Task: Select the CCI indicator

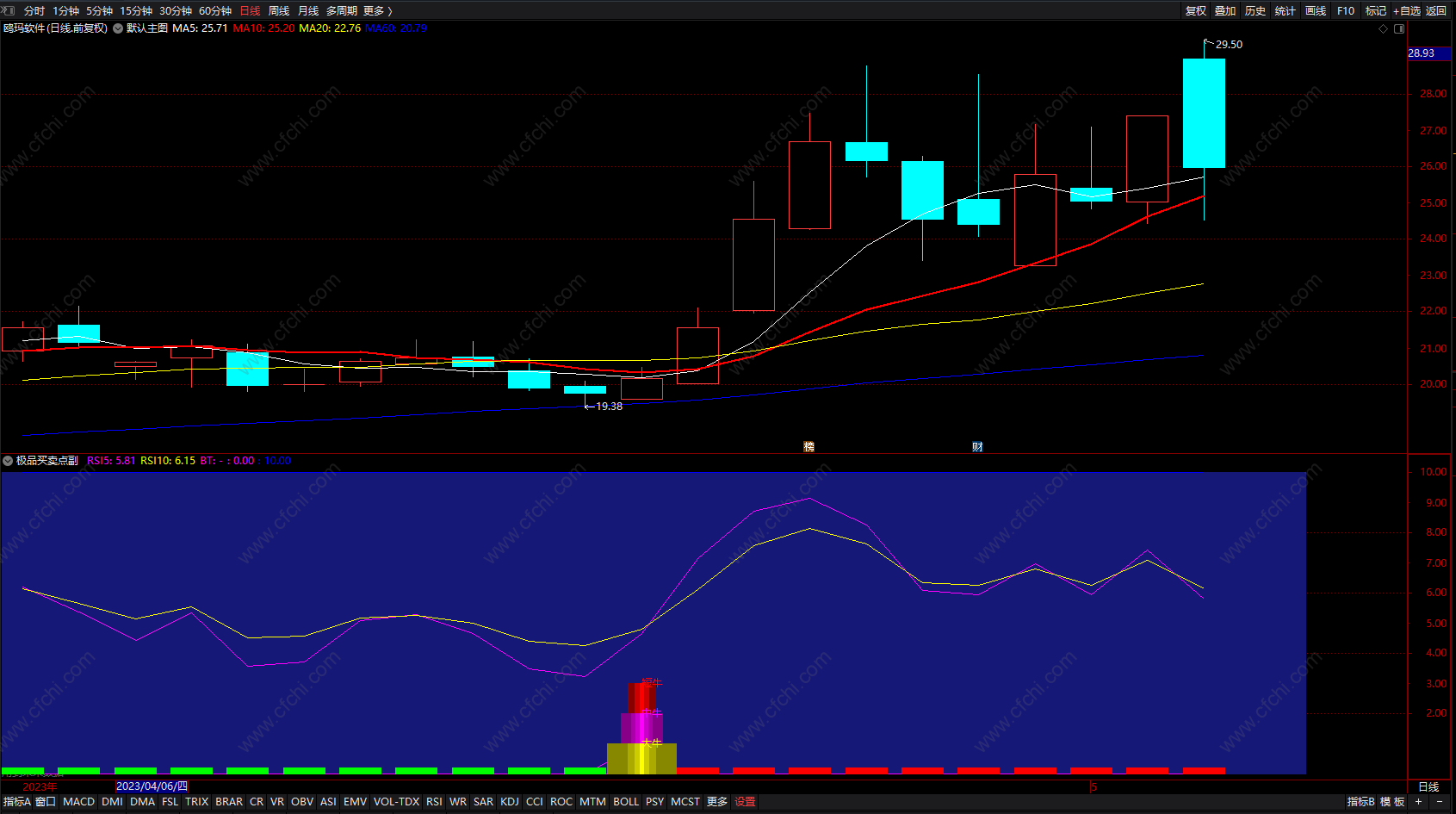Action: coord(535,802)
